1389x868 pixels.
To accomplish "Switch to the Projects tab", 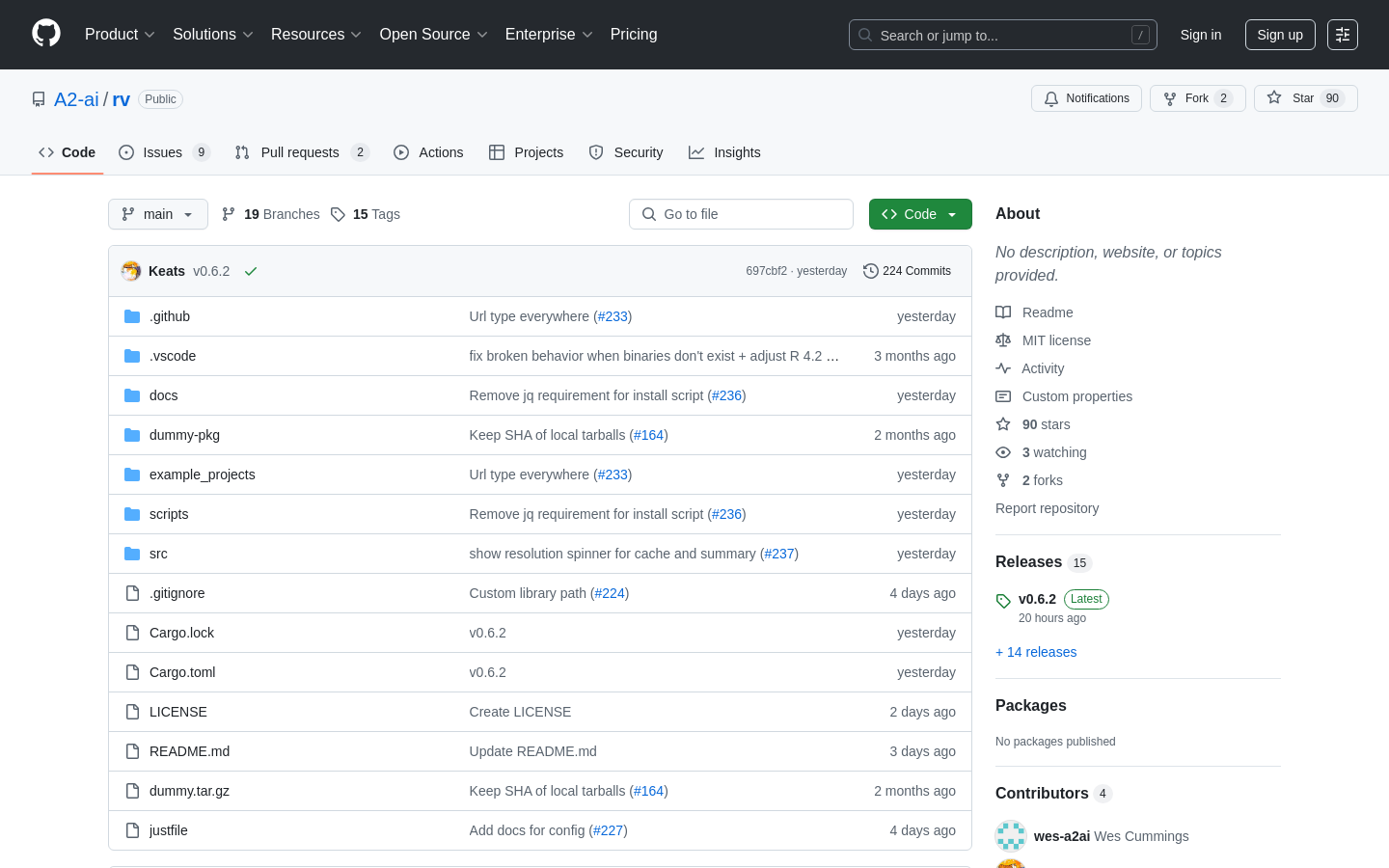I will pyautogui.click(x=526, y=152).
